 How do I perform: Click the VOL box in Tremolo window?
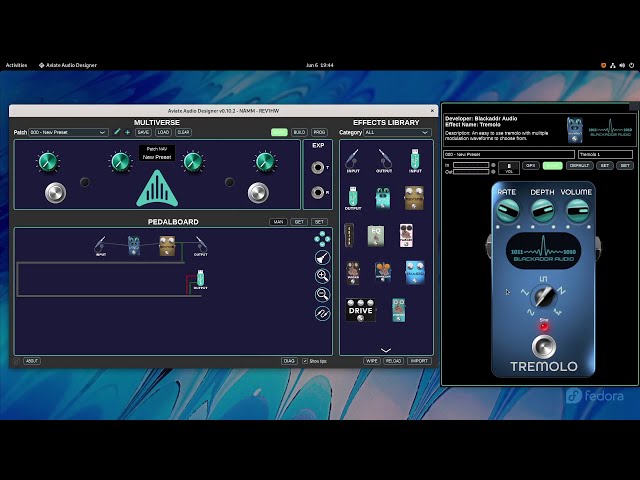pyautogui.click(x=509, y=168)
